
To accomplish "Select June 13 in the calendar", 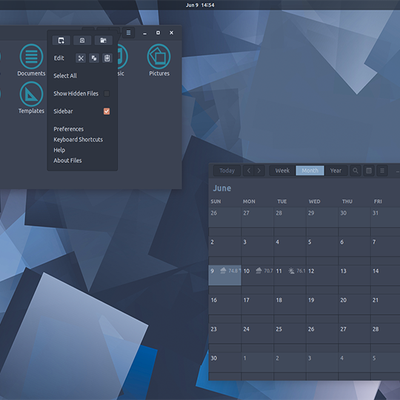I will (x=354, y=275).
